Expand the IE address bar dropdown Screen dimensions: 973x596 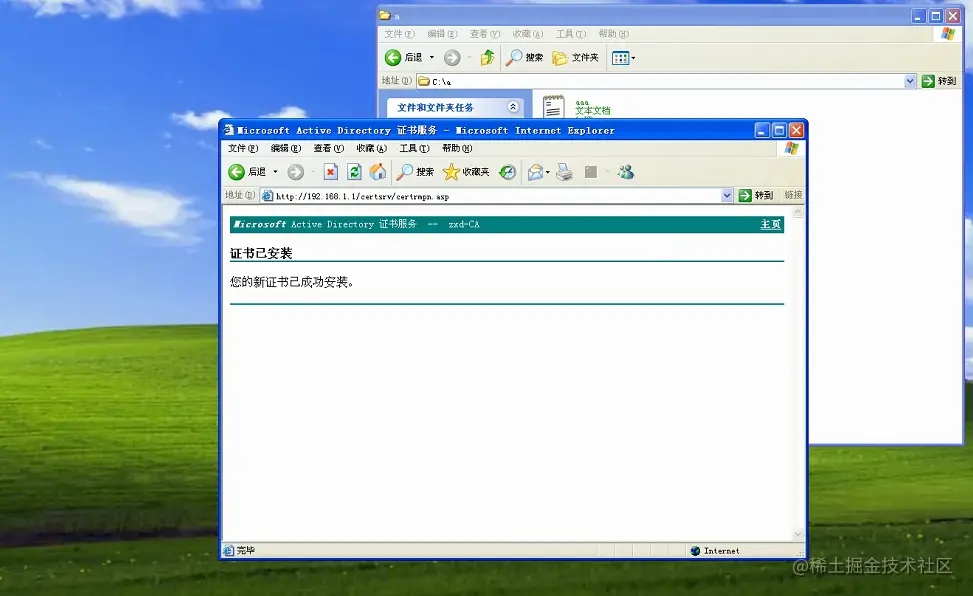click(x=727, y=196)
